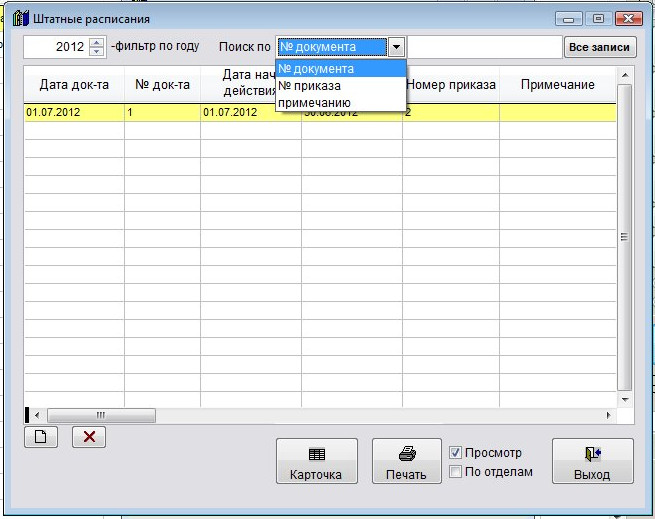
Task: Click the horizontal scrollbar thumb
Action: pyautogui.click(x=101, y=415)
